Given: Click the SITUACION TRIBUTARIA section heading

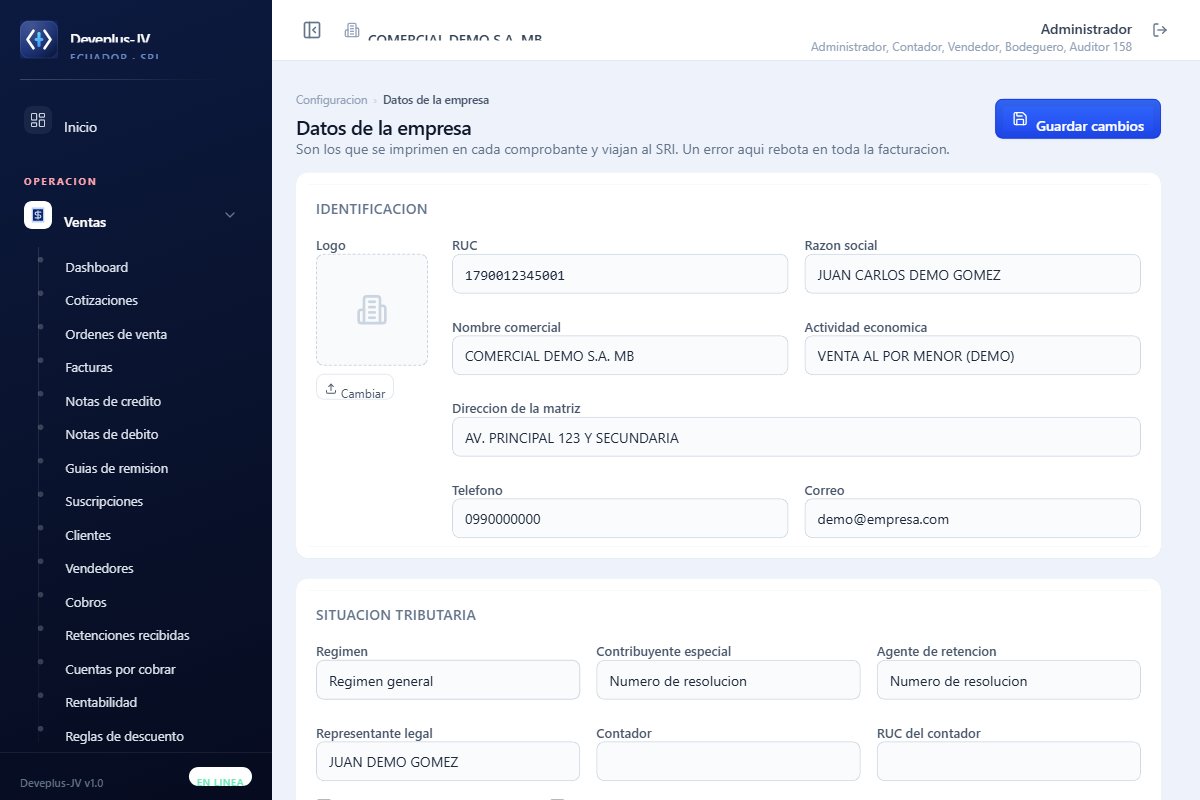Looking at the screenshot, I should click(396, 615).
